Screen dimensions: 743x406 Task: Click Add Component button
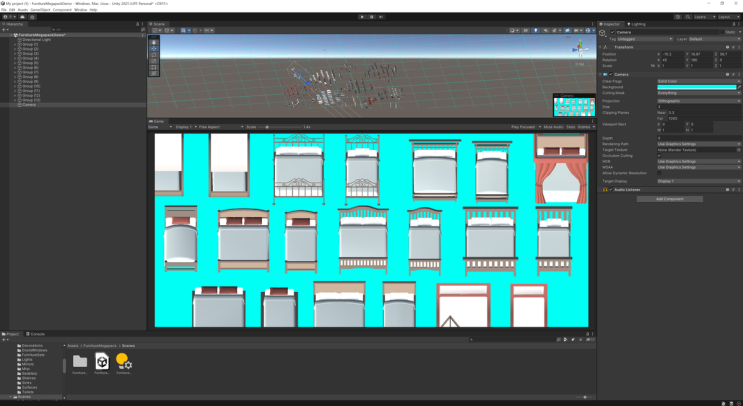(x=670, y=199)
